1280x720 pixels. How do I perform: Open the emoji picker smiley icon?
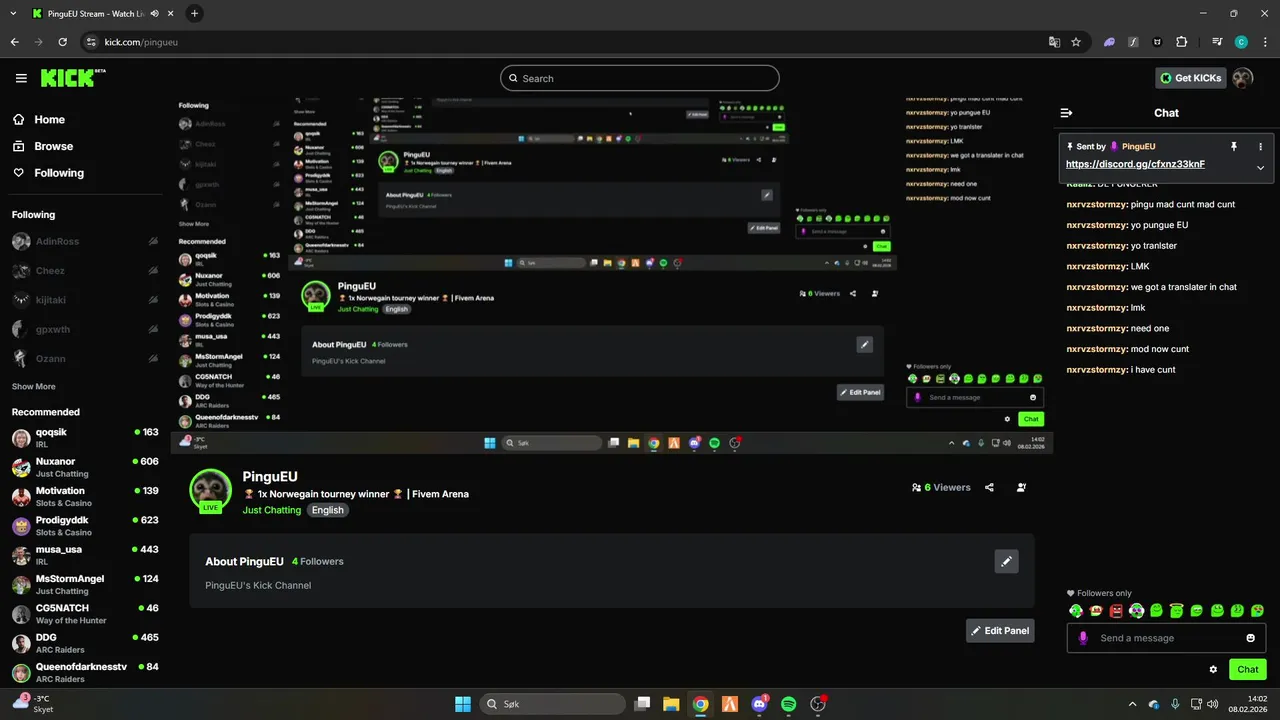[1250, 638]
